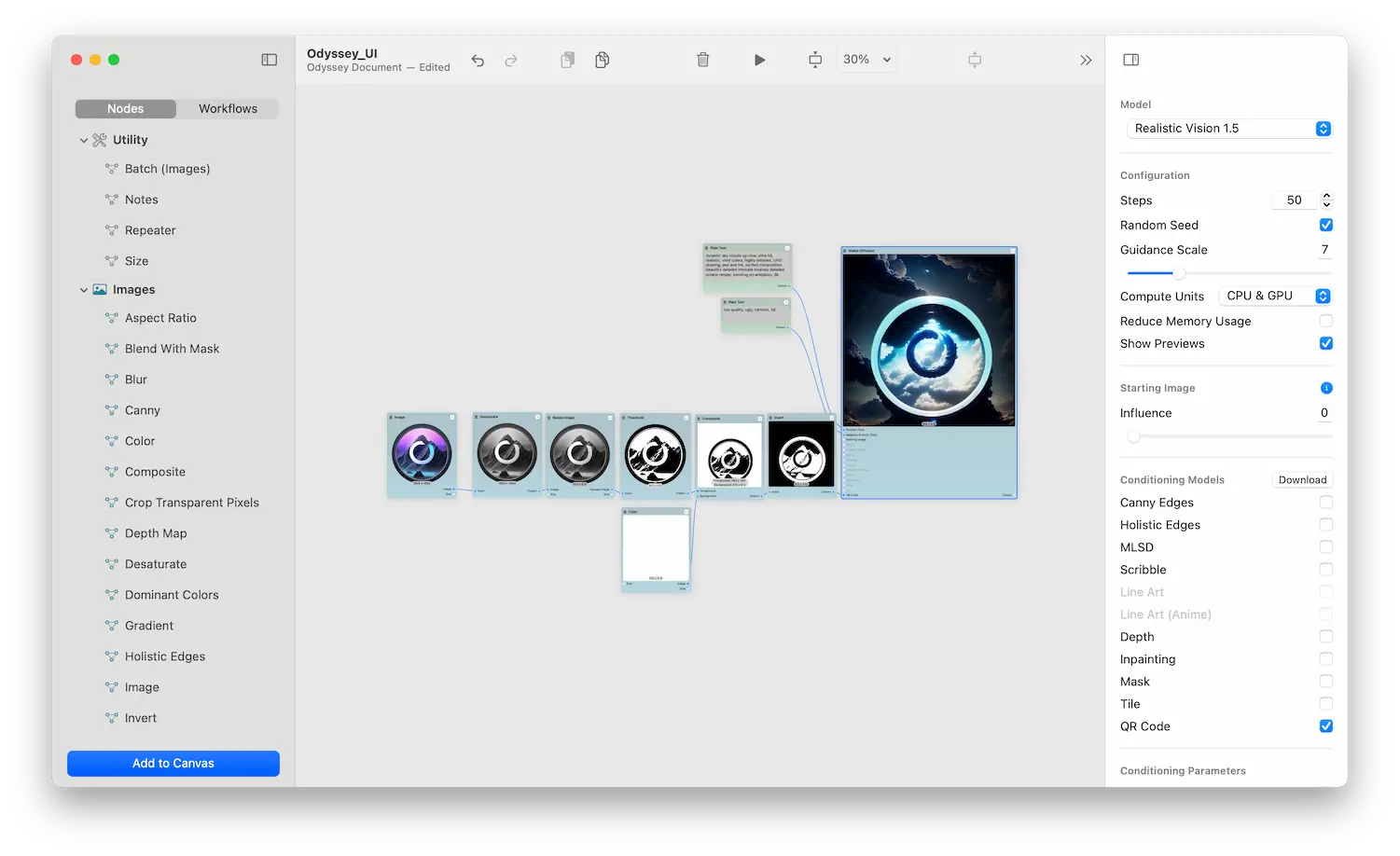Enable the Canny Edges conditioning model
The width and height of the screenshot is (1400, 856).
click(x=1325, y=502)
